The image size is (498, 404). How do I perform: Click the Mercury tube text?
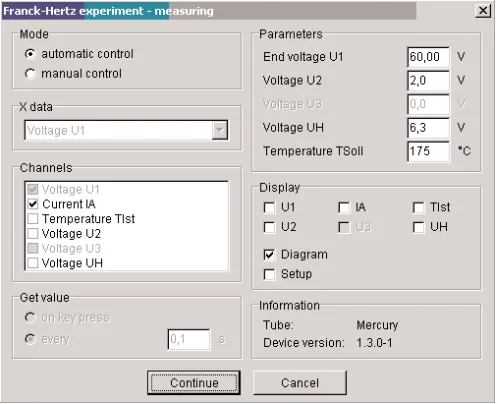(x=377, y=325)
